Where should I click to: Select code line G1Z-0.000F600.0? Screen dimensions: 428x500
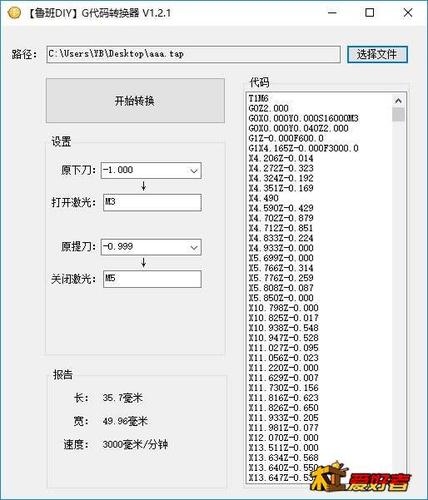click(x=286, y=138)
